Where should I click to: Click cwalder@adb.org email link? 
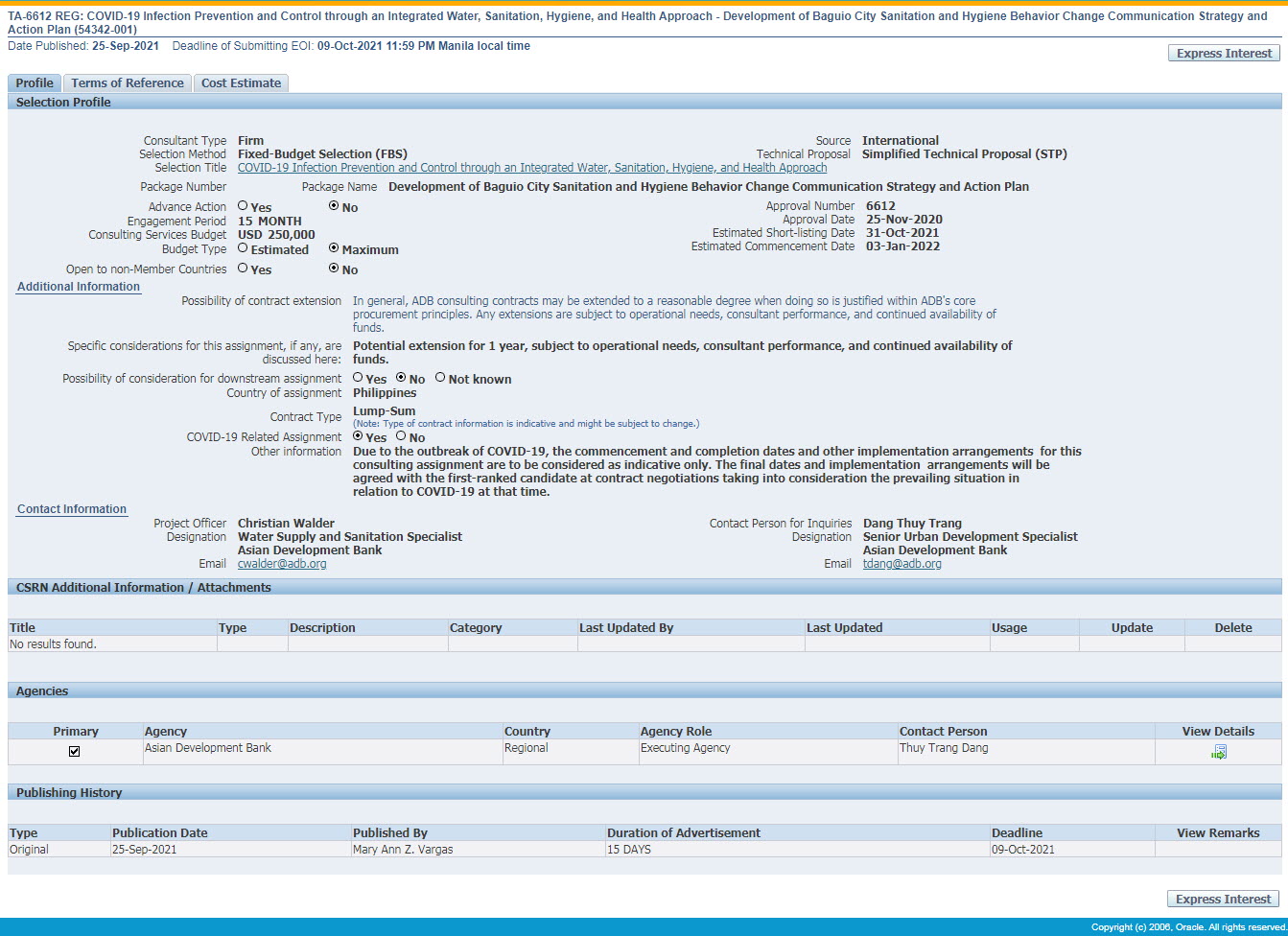282,564
